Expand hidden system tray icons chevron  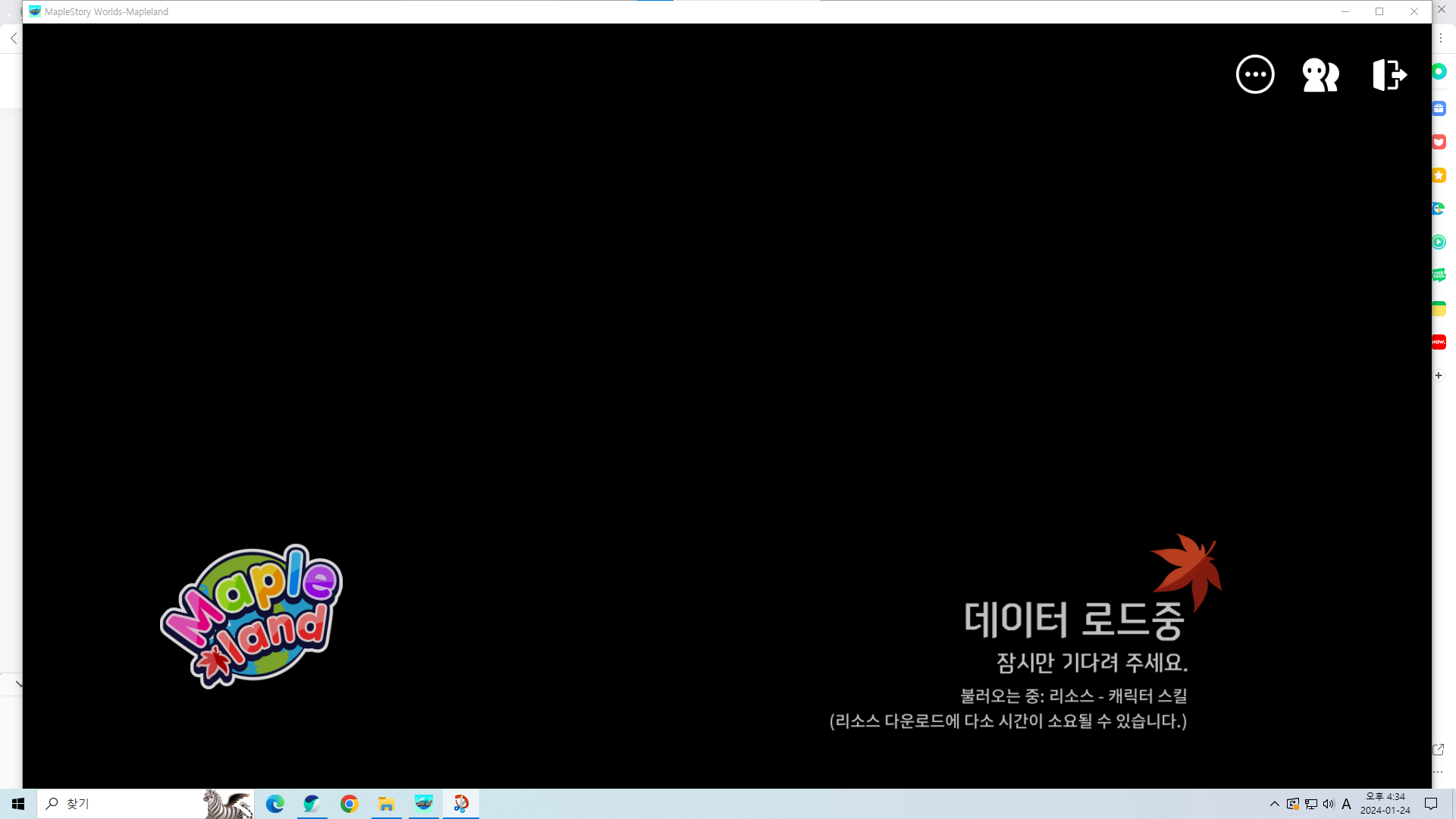coord(1275,804)
